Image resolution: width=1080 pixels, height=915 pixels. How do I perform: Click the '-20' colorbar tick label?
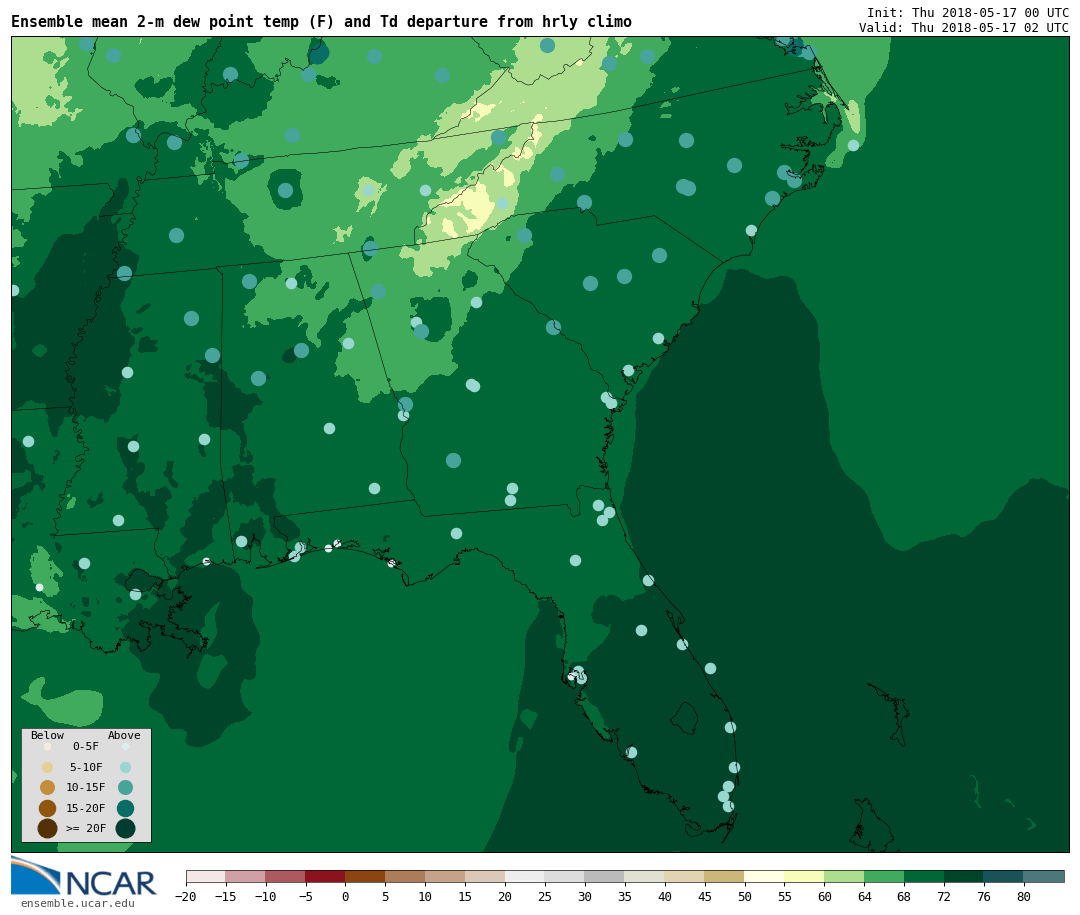click(186, 896)
